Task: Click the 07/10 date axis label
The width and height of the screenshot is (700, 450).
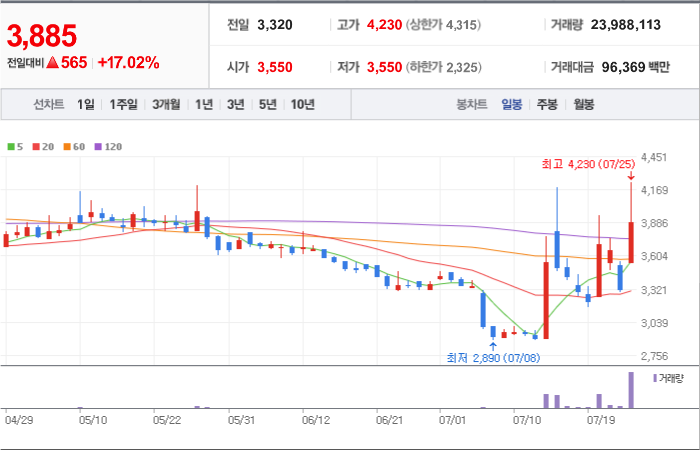Action: pyautogui.click(x=527, y=420)
